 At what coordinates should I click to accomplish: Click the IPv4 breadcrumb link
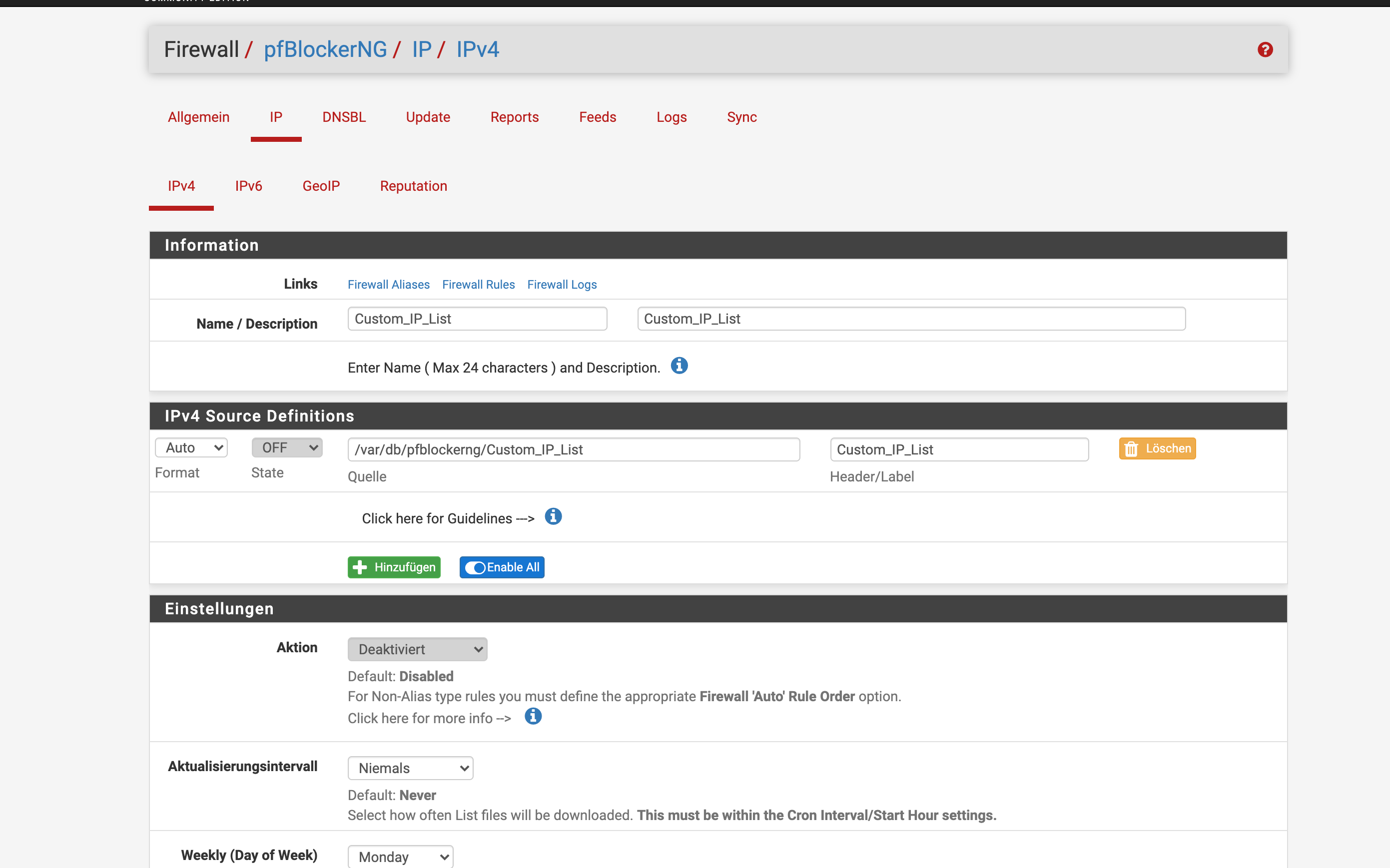pyautogui.click(x=478, y=49)
